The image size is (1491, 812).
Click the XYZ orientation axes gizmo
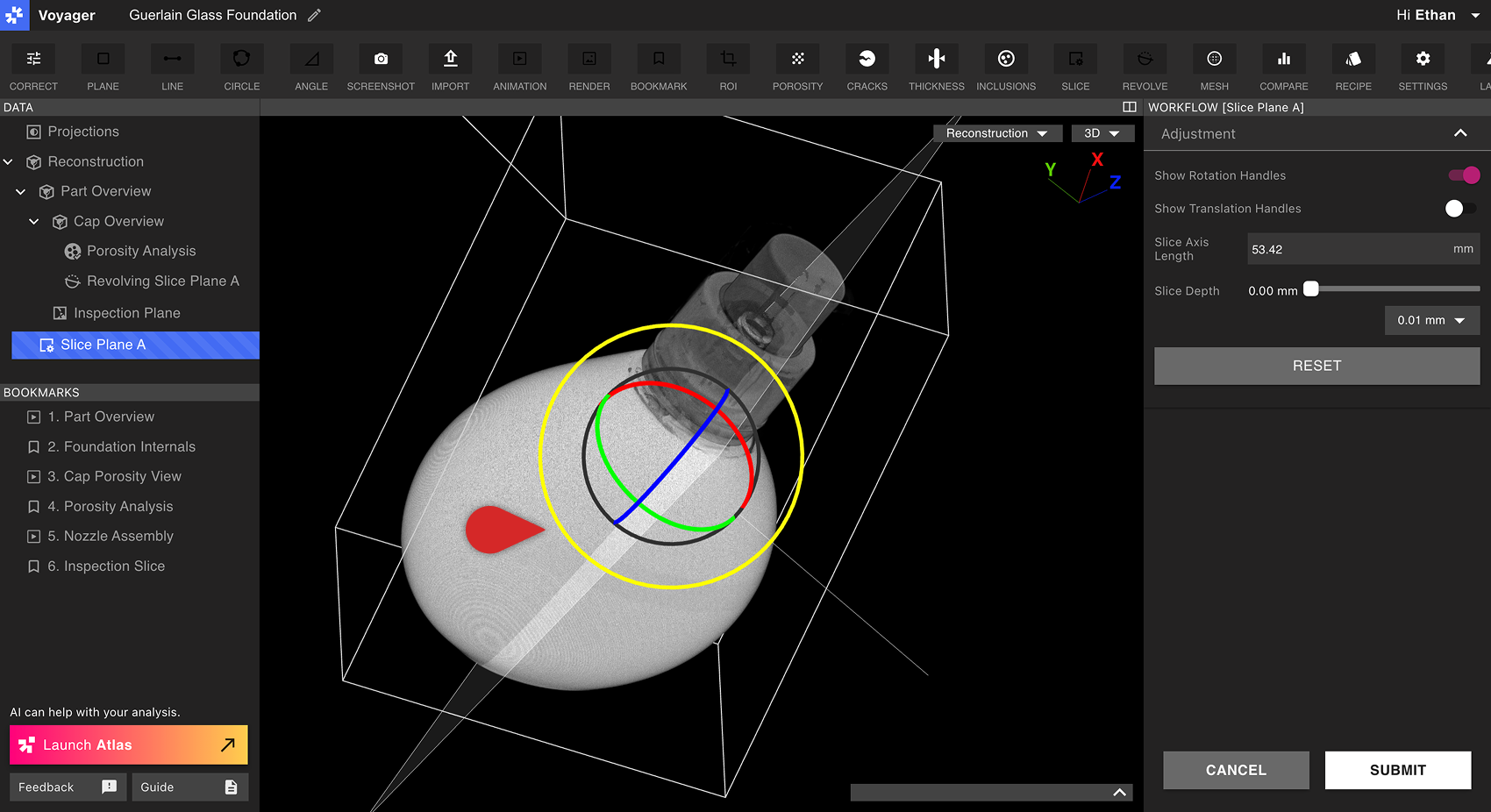click(x=1084, y=177)
